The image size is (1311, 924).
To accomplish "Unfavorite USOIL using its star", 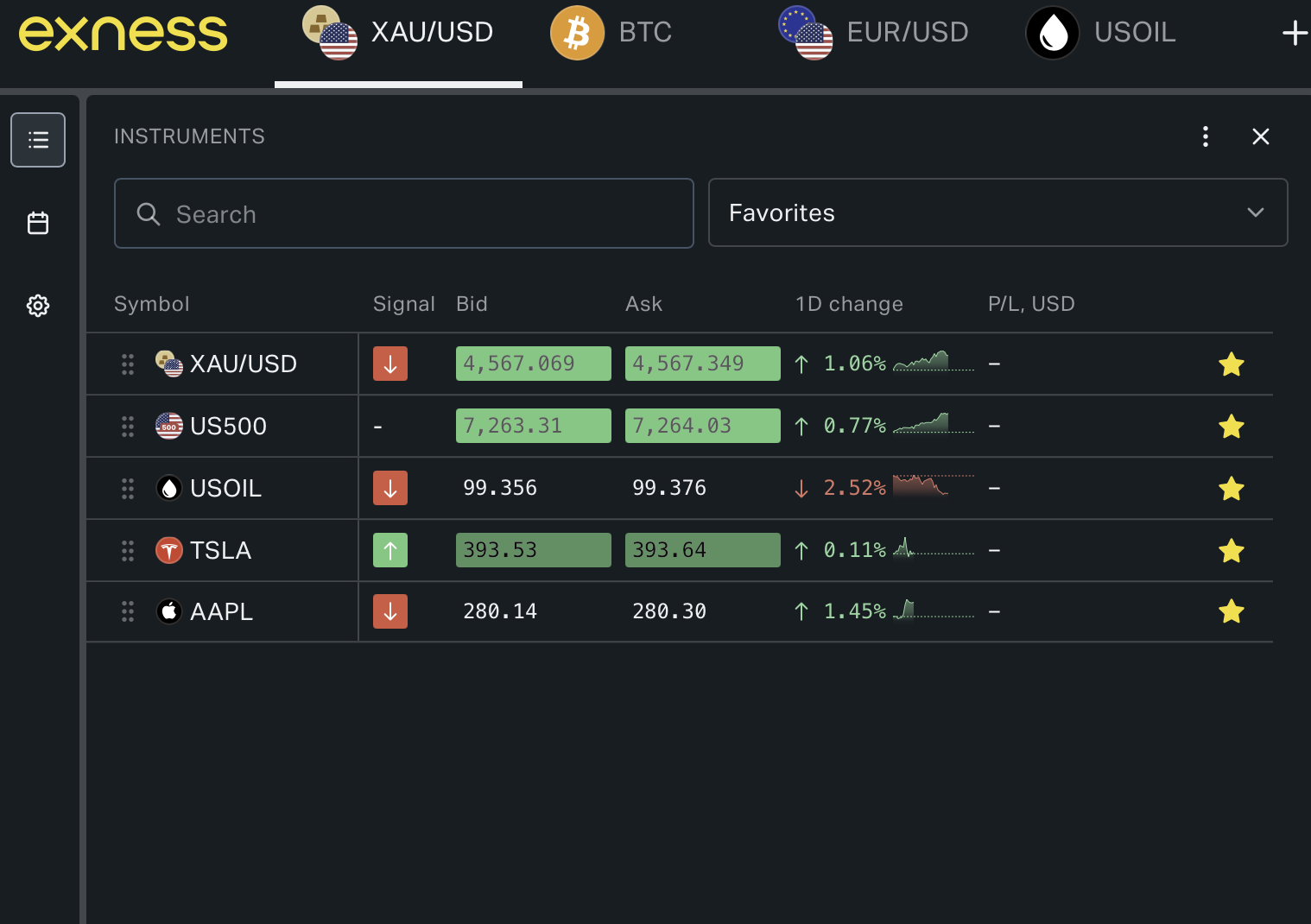I will pos(1232,489).
